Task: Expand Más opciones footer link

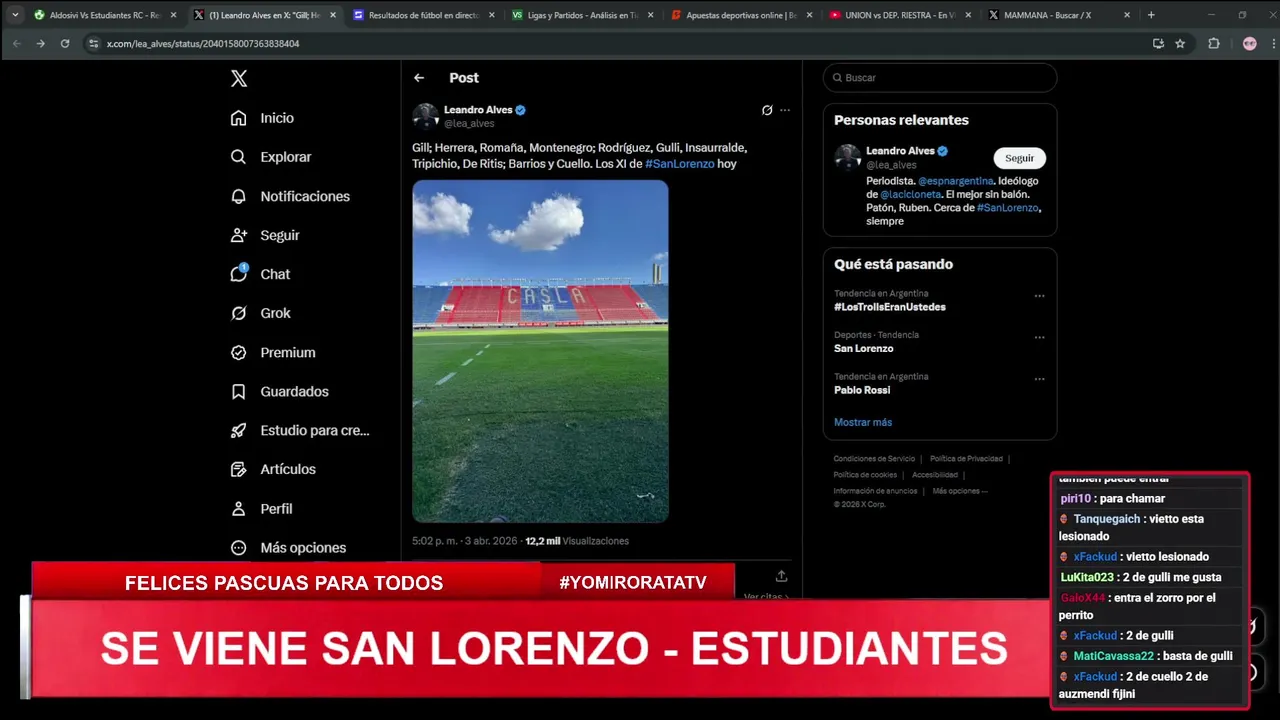Action: pos(959,491)
